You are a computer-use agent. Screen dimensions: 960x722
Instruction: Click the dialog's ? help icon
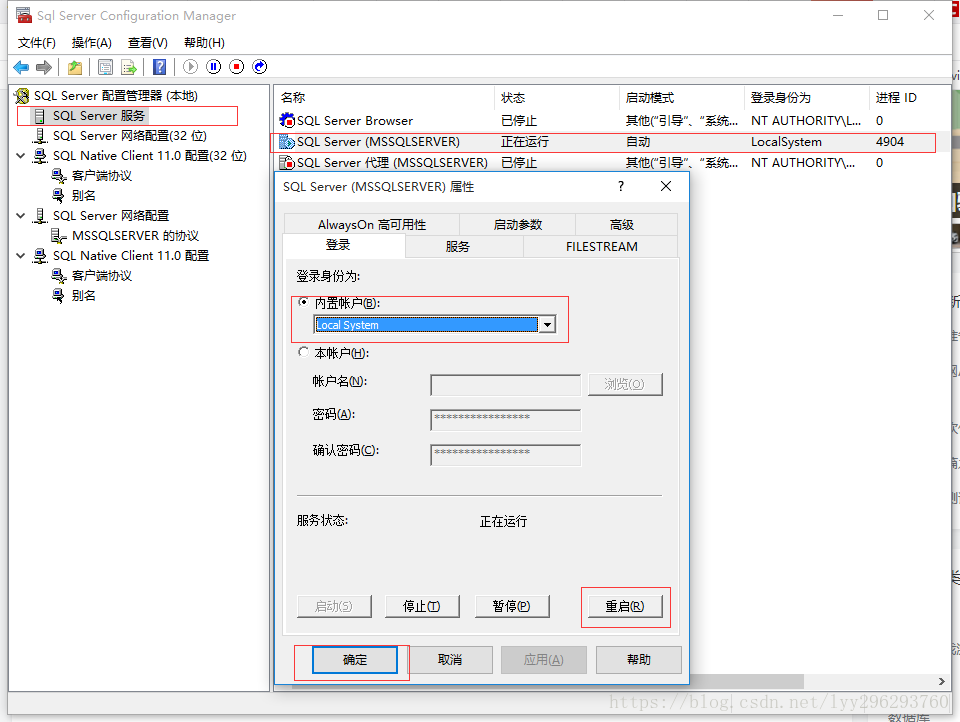[621, 186]
